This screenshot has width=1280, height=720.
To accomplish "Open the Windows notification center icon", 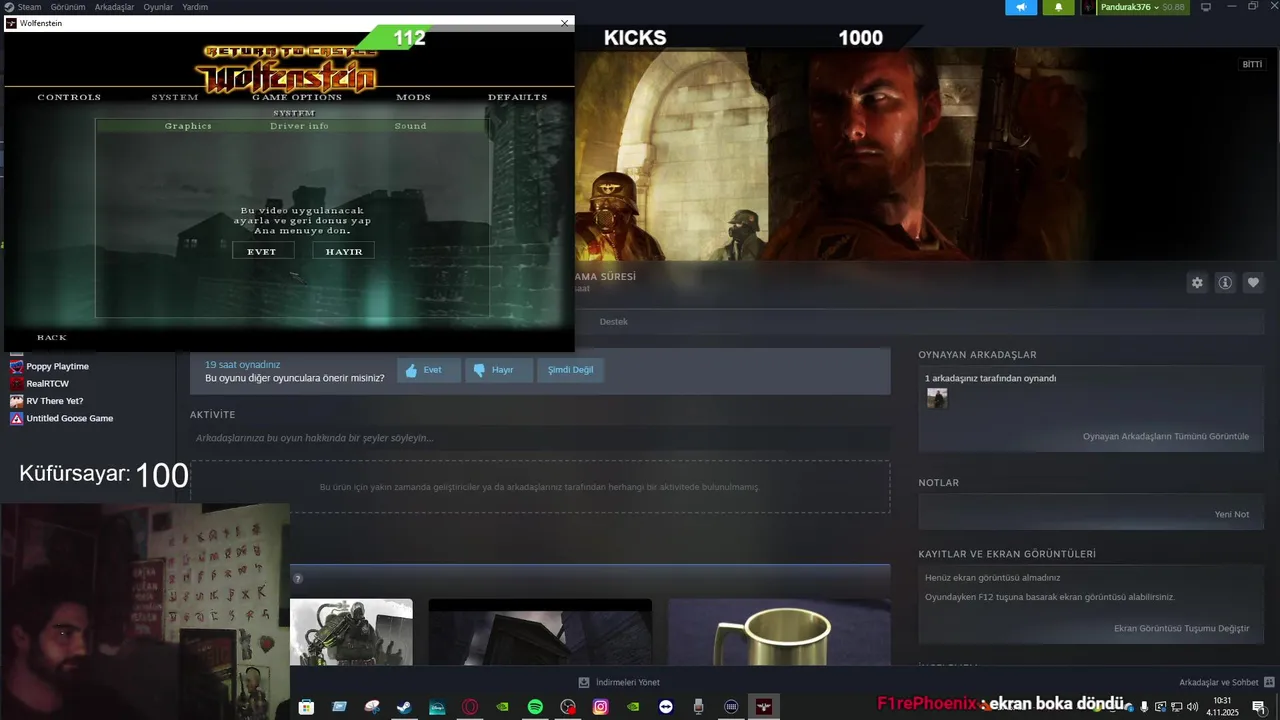I will point(1258,707).
